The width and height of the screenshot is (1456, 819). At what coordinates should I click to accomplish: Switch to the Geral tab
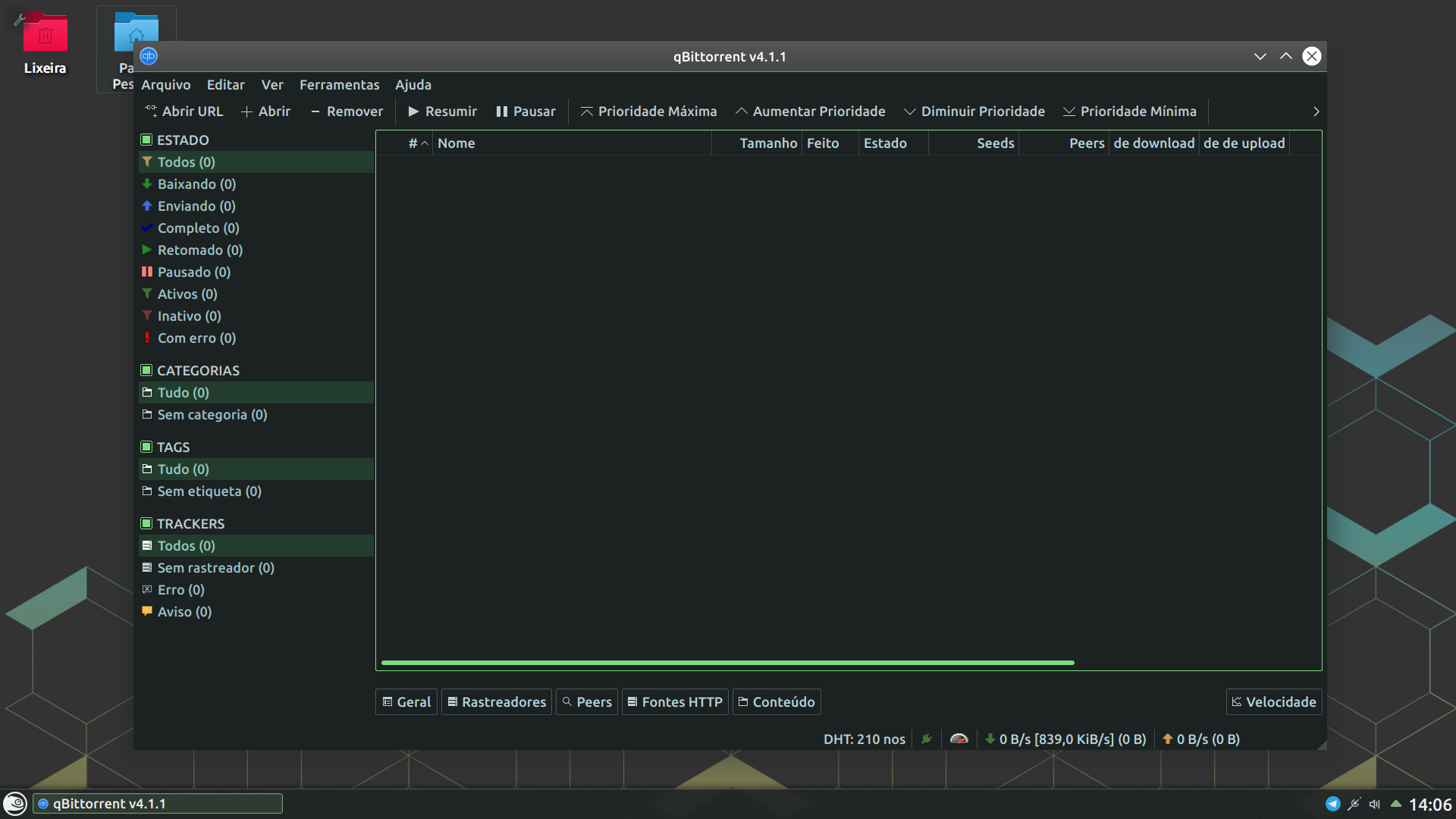406,702
